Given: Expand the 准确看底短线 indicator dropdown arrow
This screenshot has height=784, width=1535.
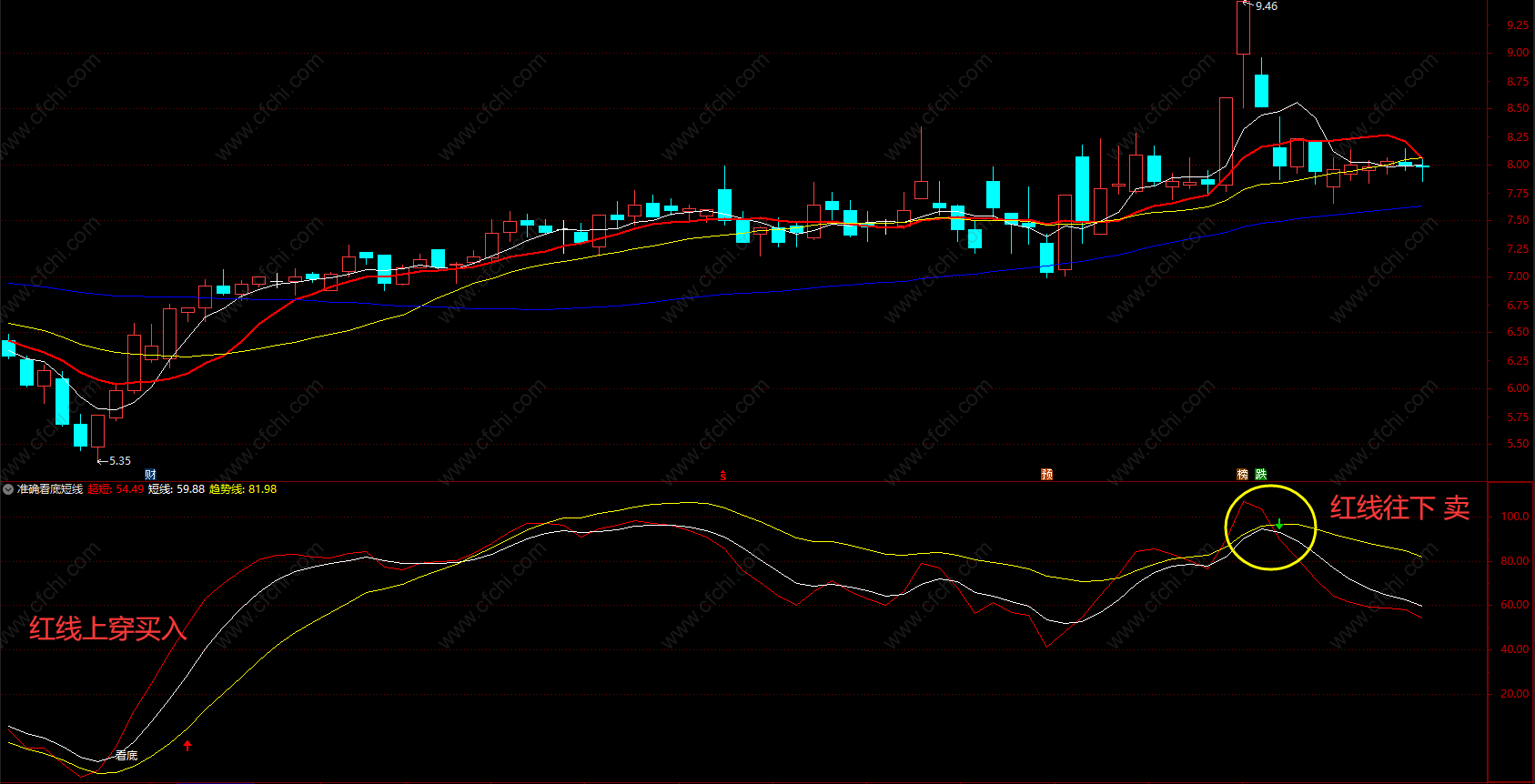Looking at the screenshot, I should 8,489.
